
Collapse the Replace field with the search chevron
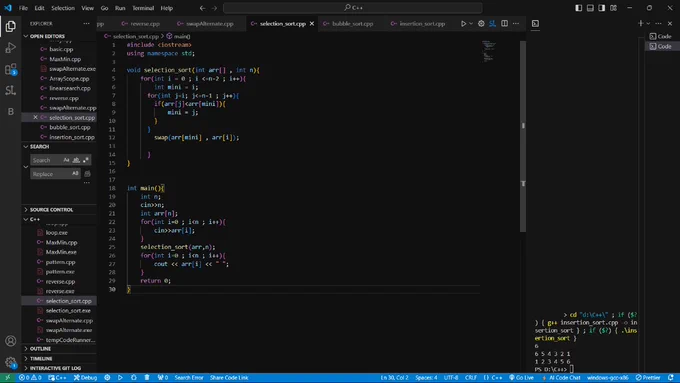coord(26,167)
